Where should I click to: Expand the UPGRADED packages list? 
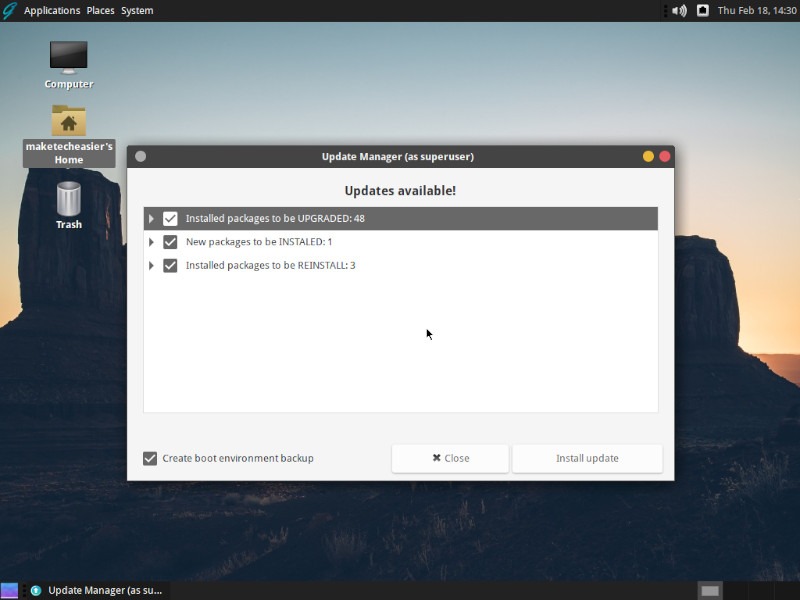(x=152, y=217)
